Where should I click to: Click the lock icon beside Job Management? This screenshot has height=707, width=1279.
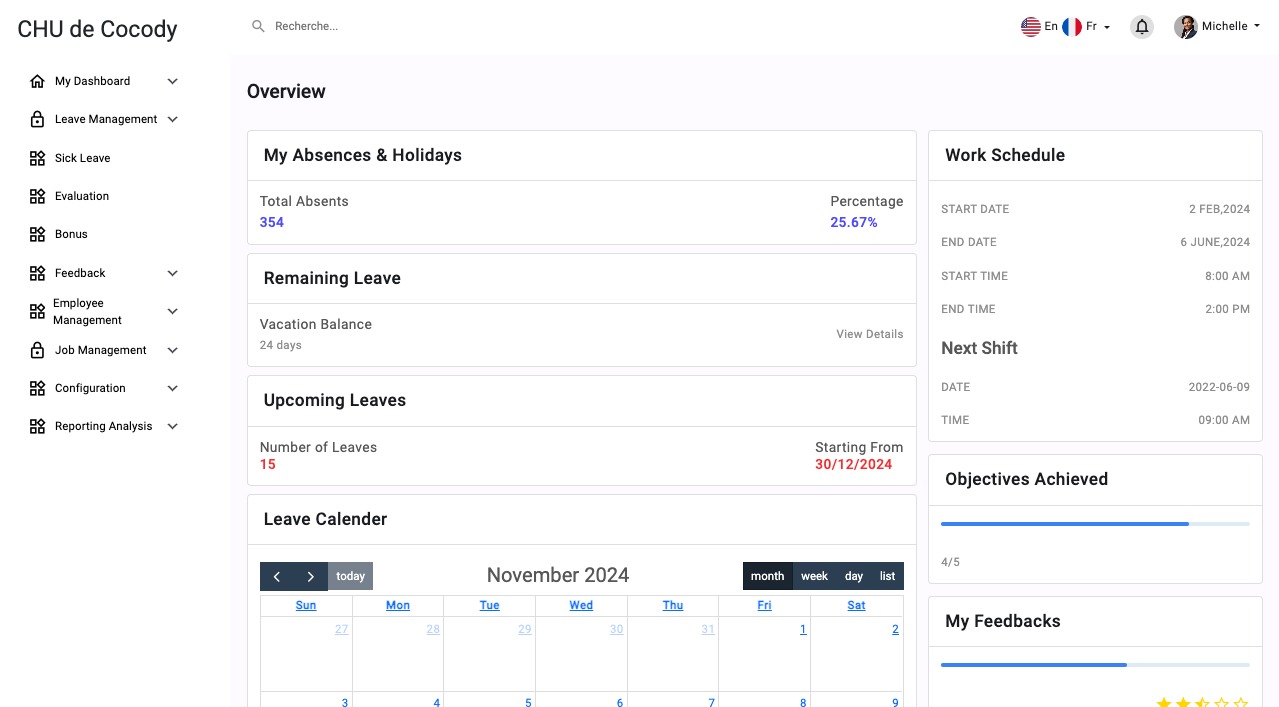pos(37,350)
